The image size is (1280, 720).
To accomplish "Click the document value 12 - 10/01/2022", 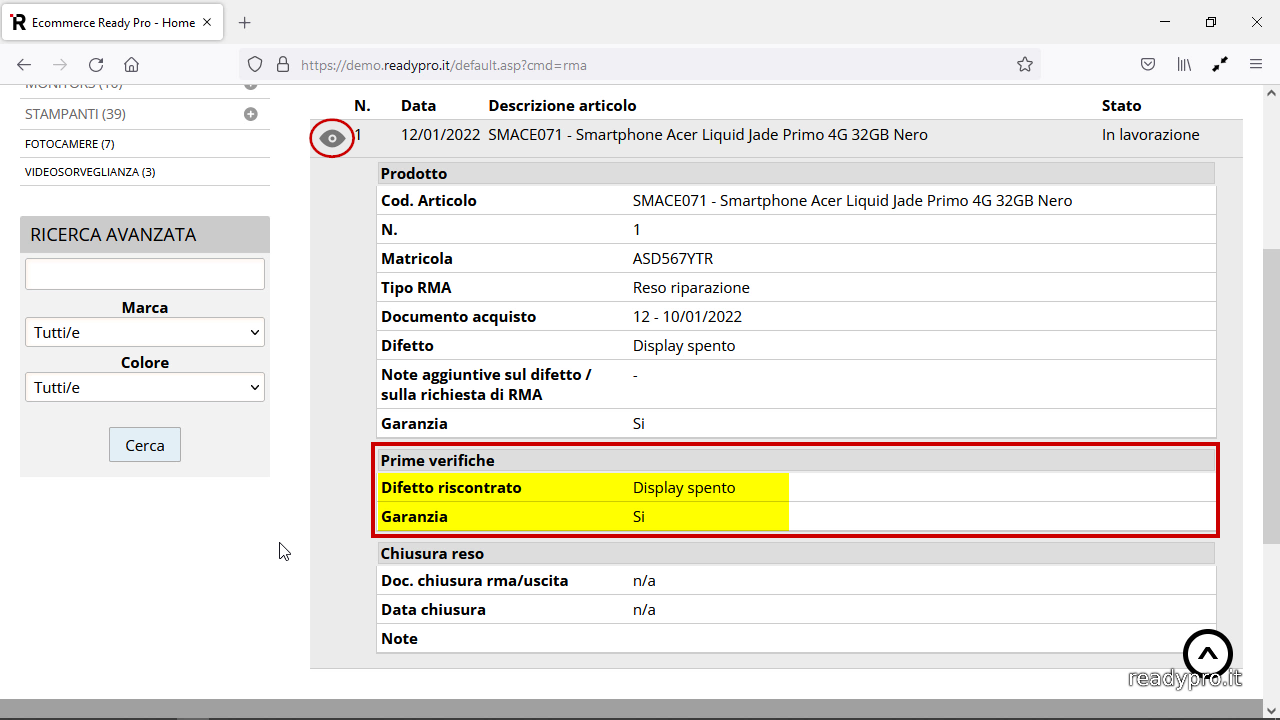I will click(687, 316).
